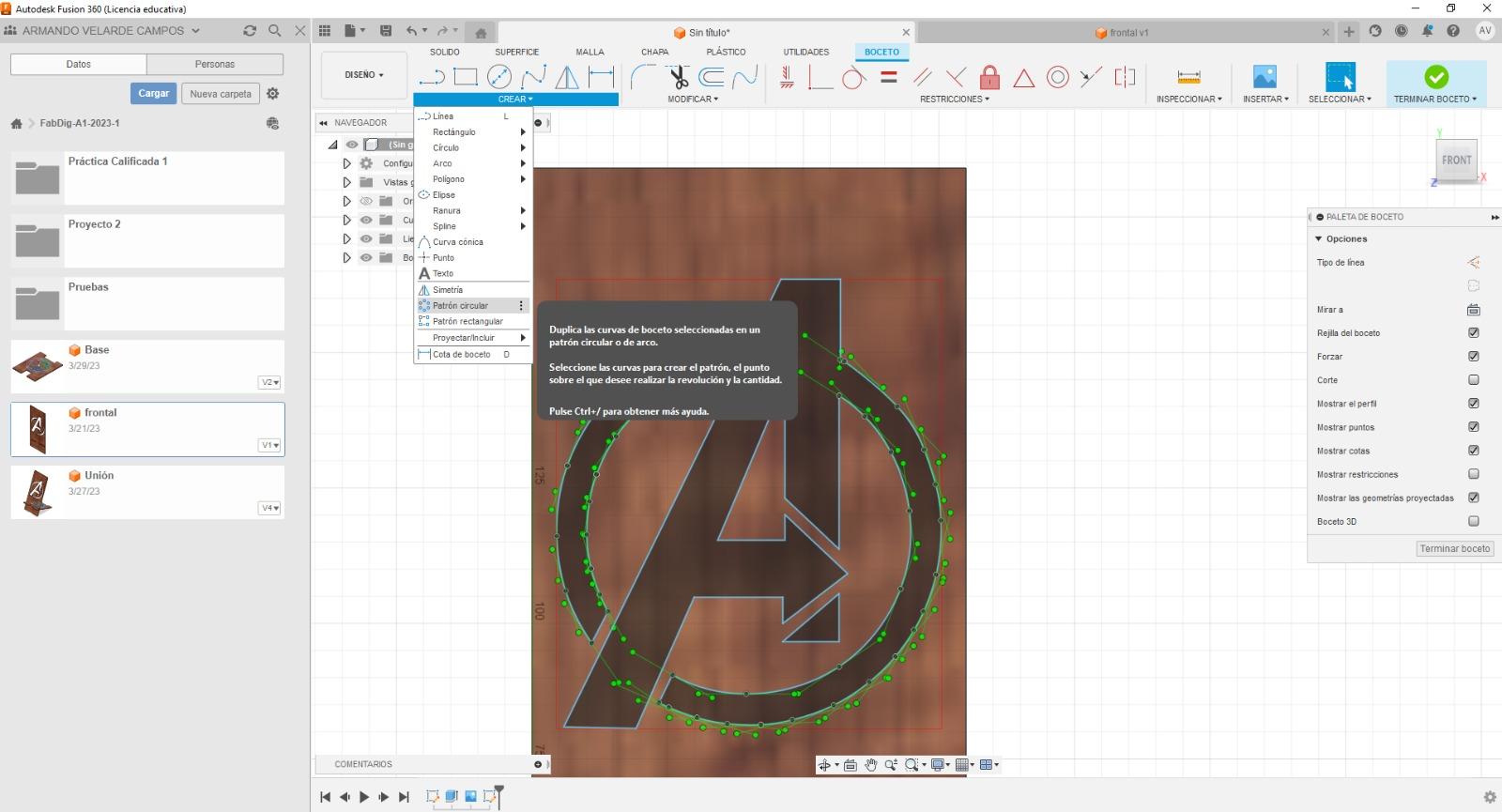
Task: Click the timeline end marker
Action: [x=499, y=796]
